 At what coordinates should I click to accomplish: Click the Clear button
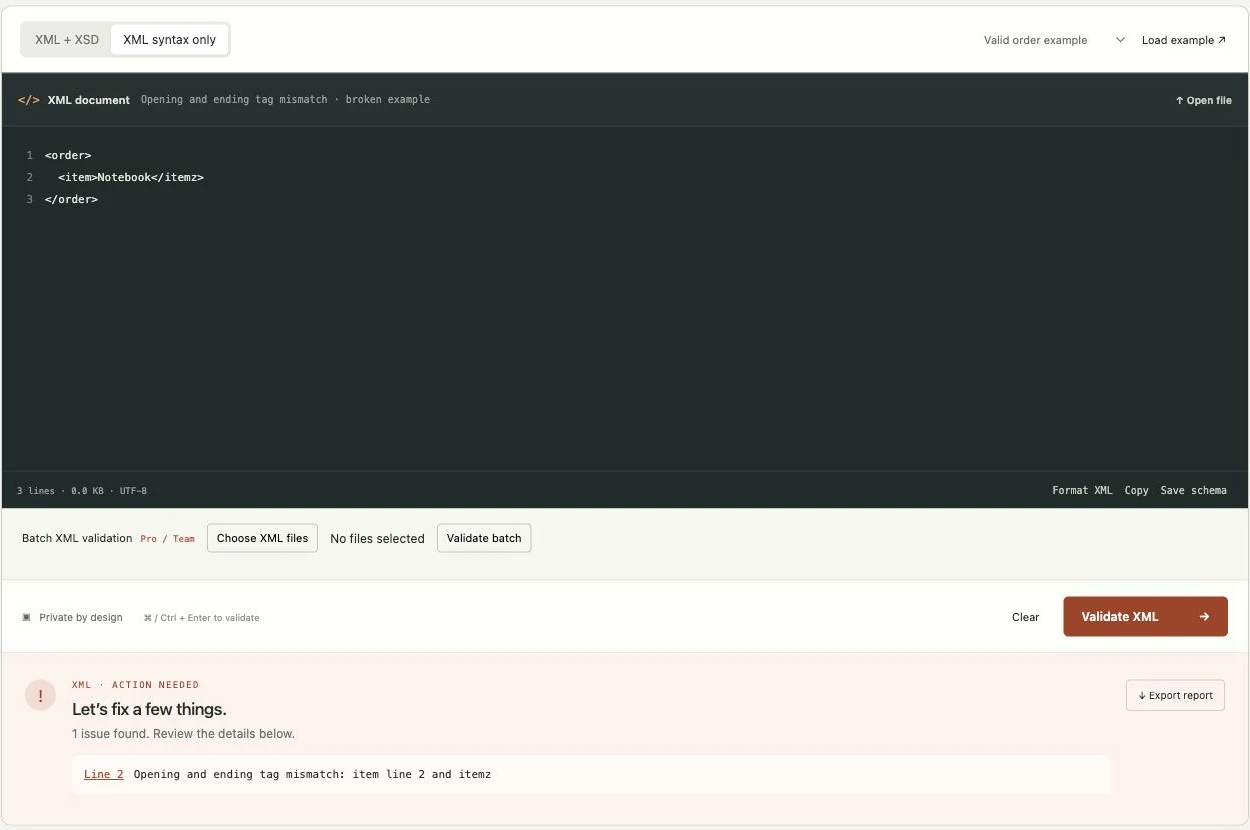(x=1025, y=617)
